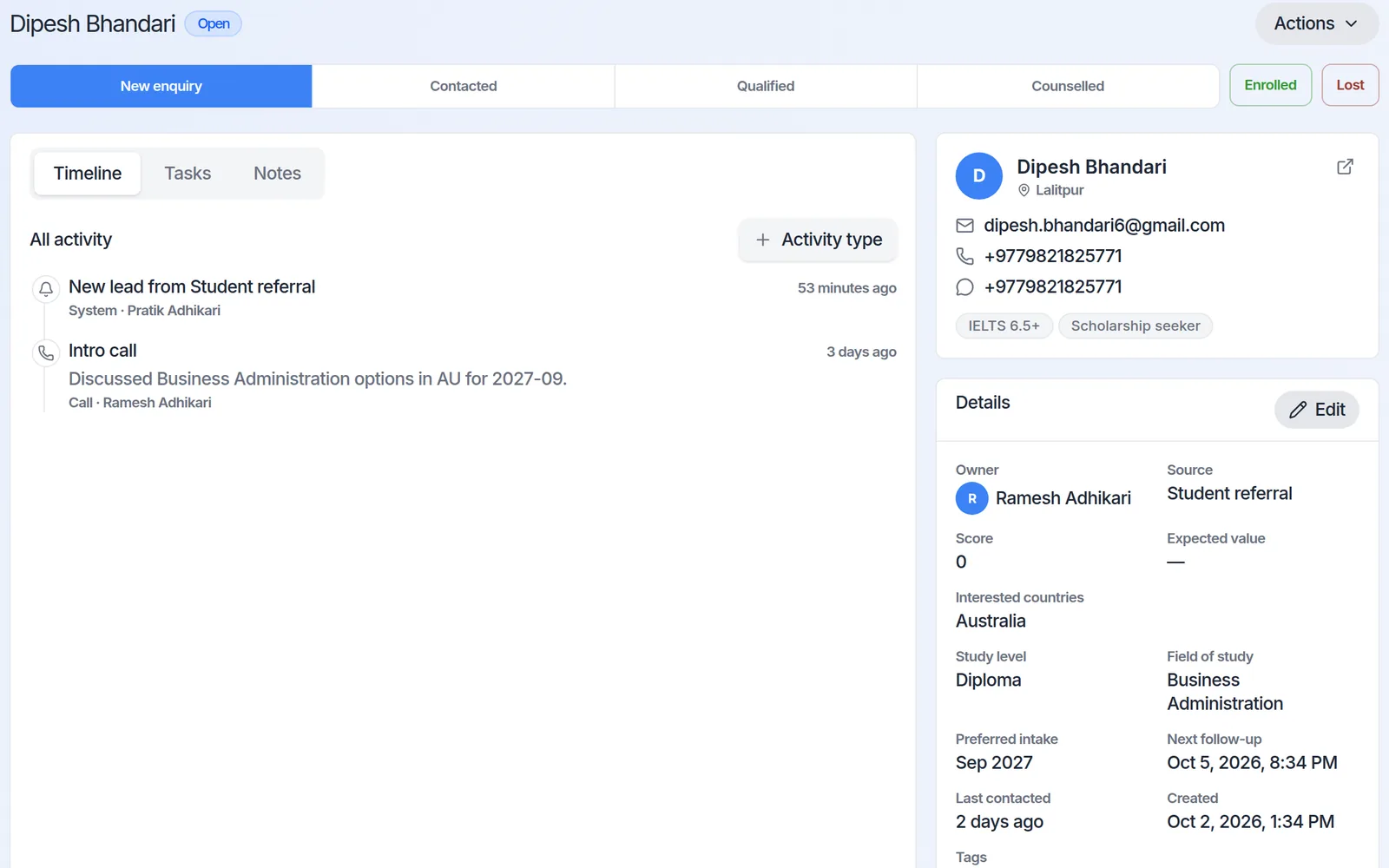Click the Interested countries value Australia
1389x868 pixels.
[x=991, y=621]
